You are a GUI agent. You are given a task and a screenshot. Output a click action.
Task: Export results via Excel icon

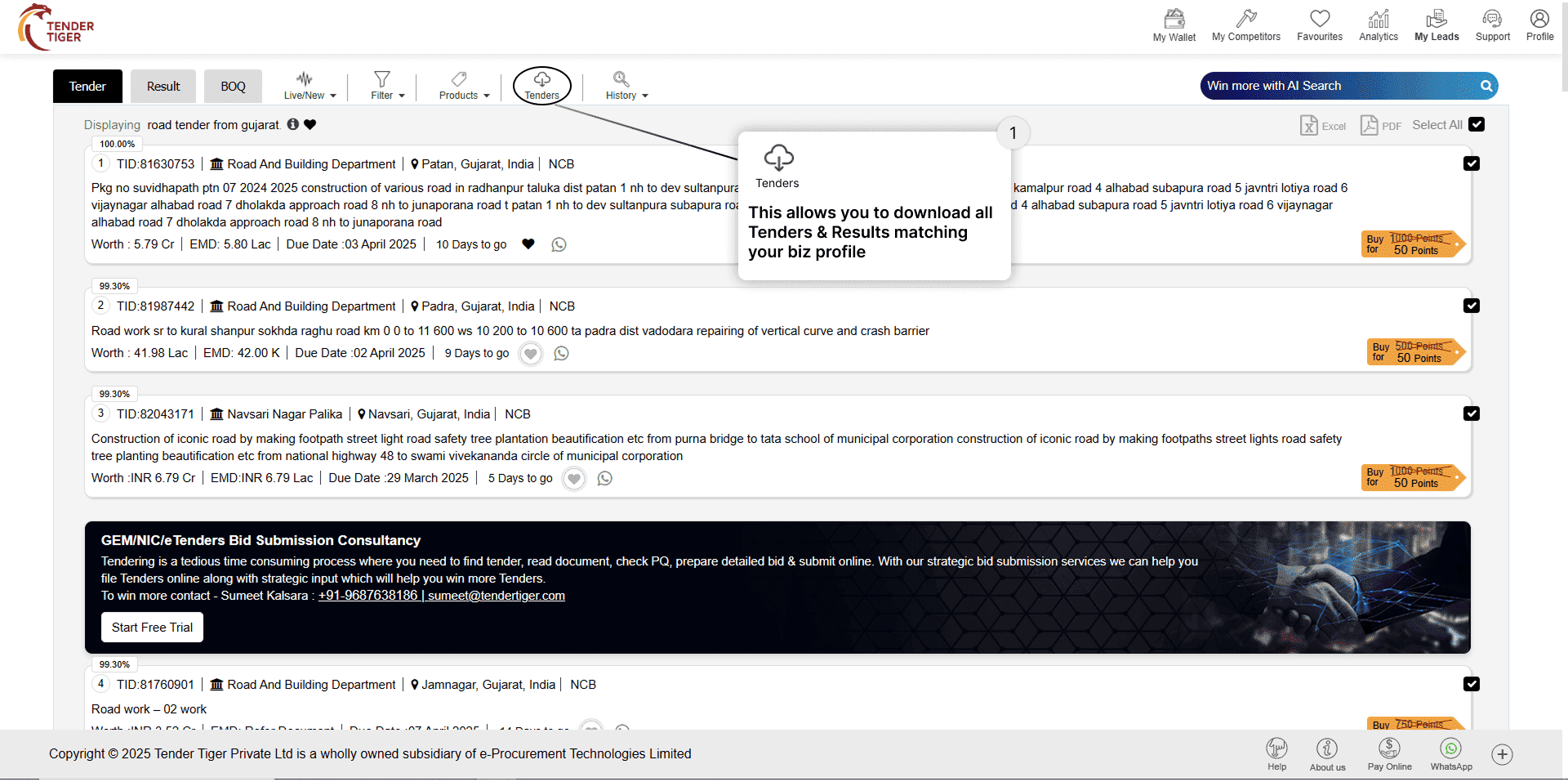(x=1309, y=125)
